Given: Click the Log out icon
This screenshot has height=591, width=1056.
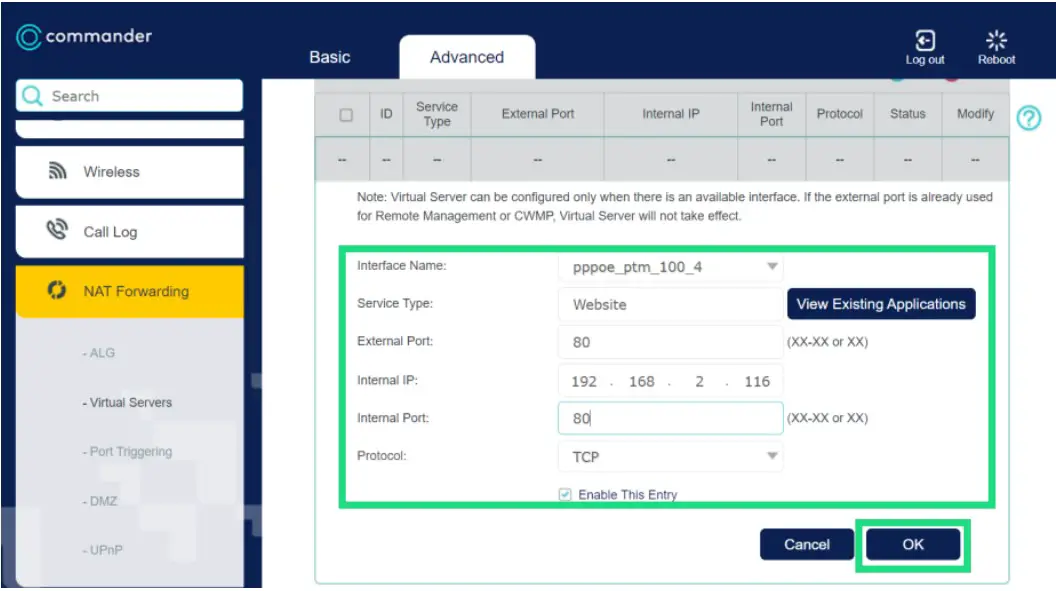Looking at the screenshot, I should (x=925, y=40).
